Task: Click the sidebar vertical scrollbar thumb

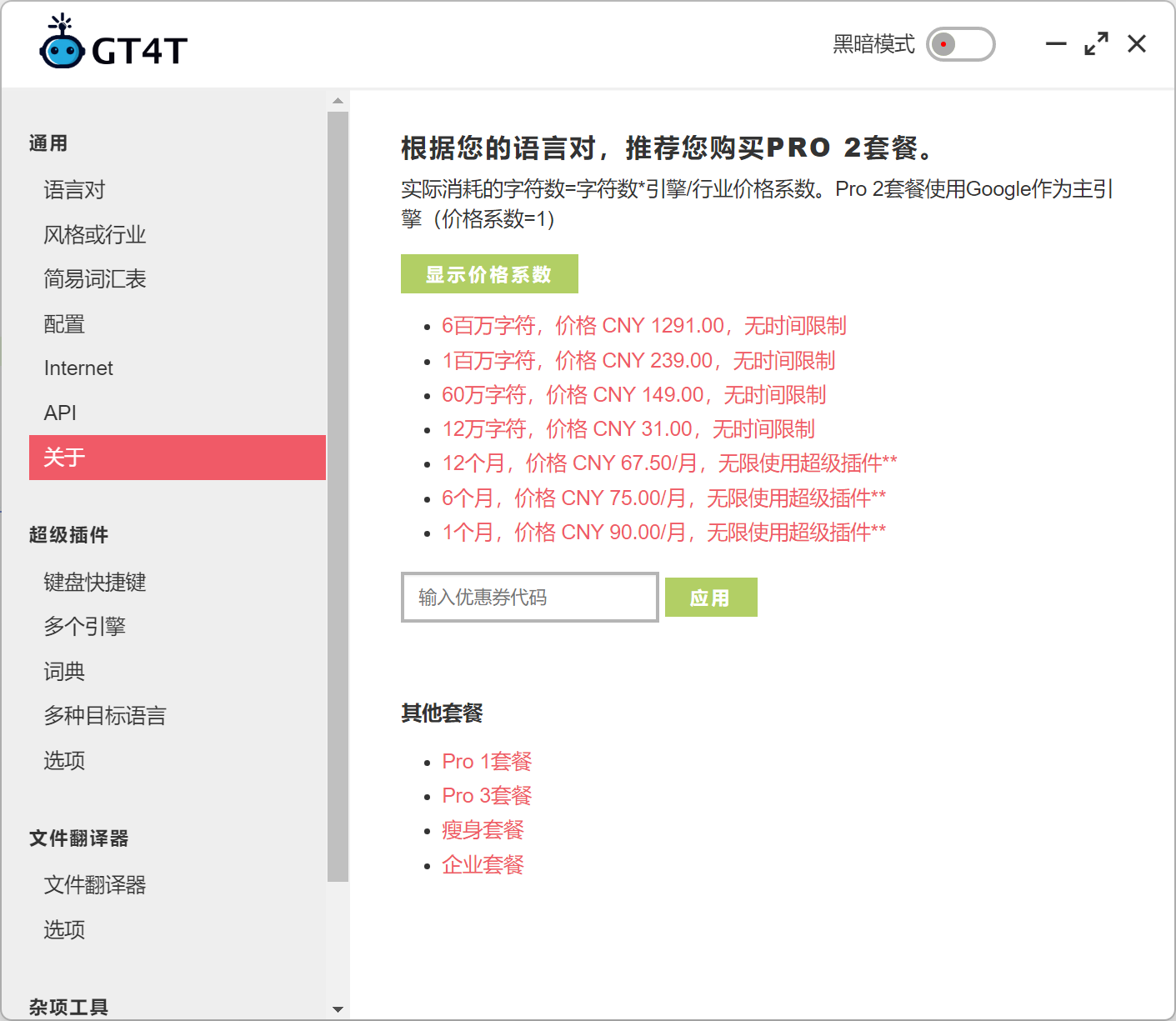Action: [x=338, y=496]
